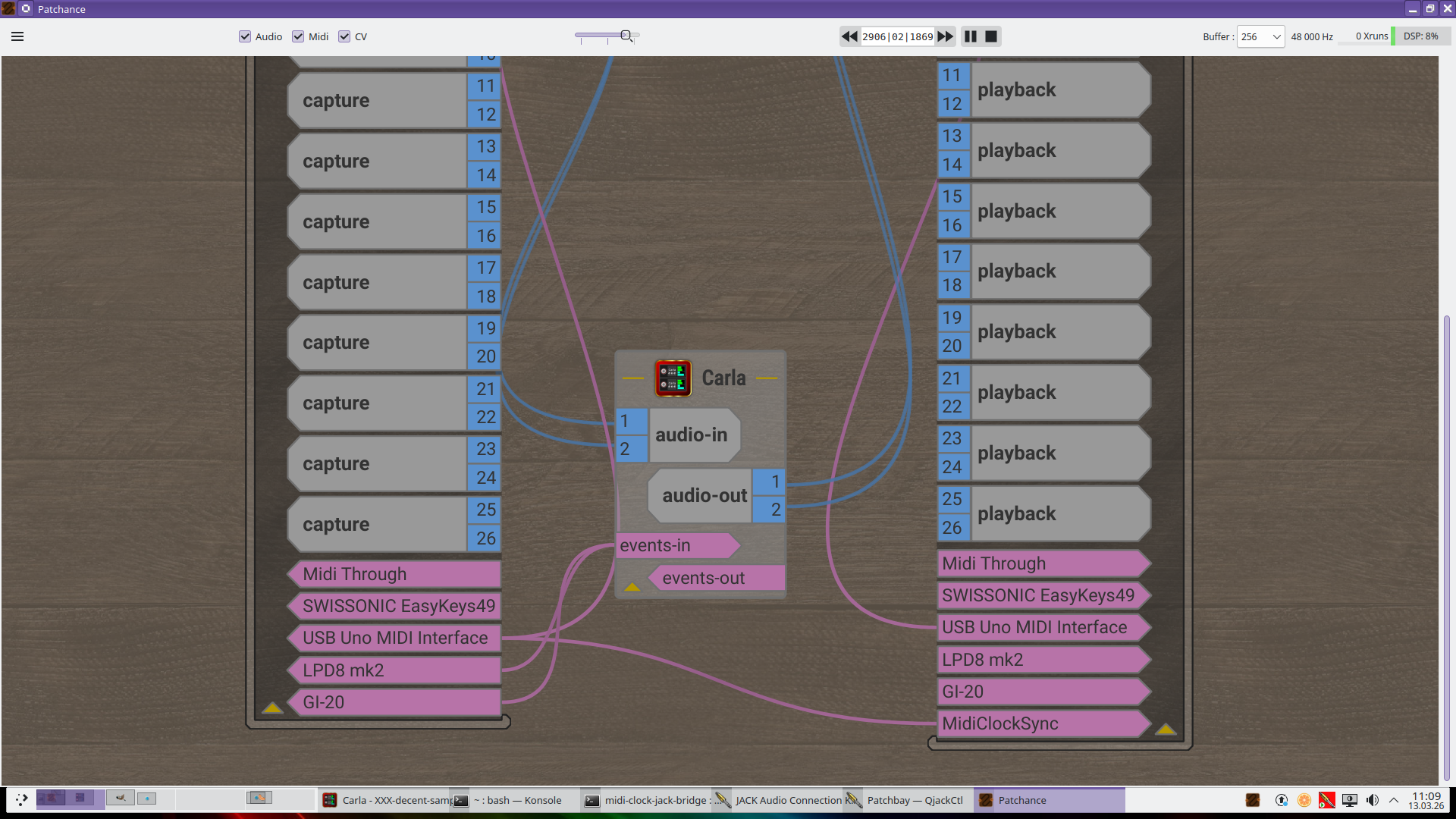The height and width of the screenshot is (819, 1456).
Task: Open the Buffer size dropdown
Action: pos(1260,36)
